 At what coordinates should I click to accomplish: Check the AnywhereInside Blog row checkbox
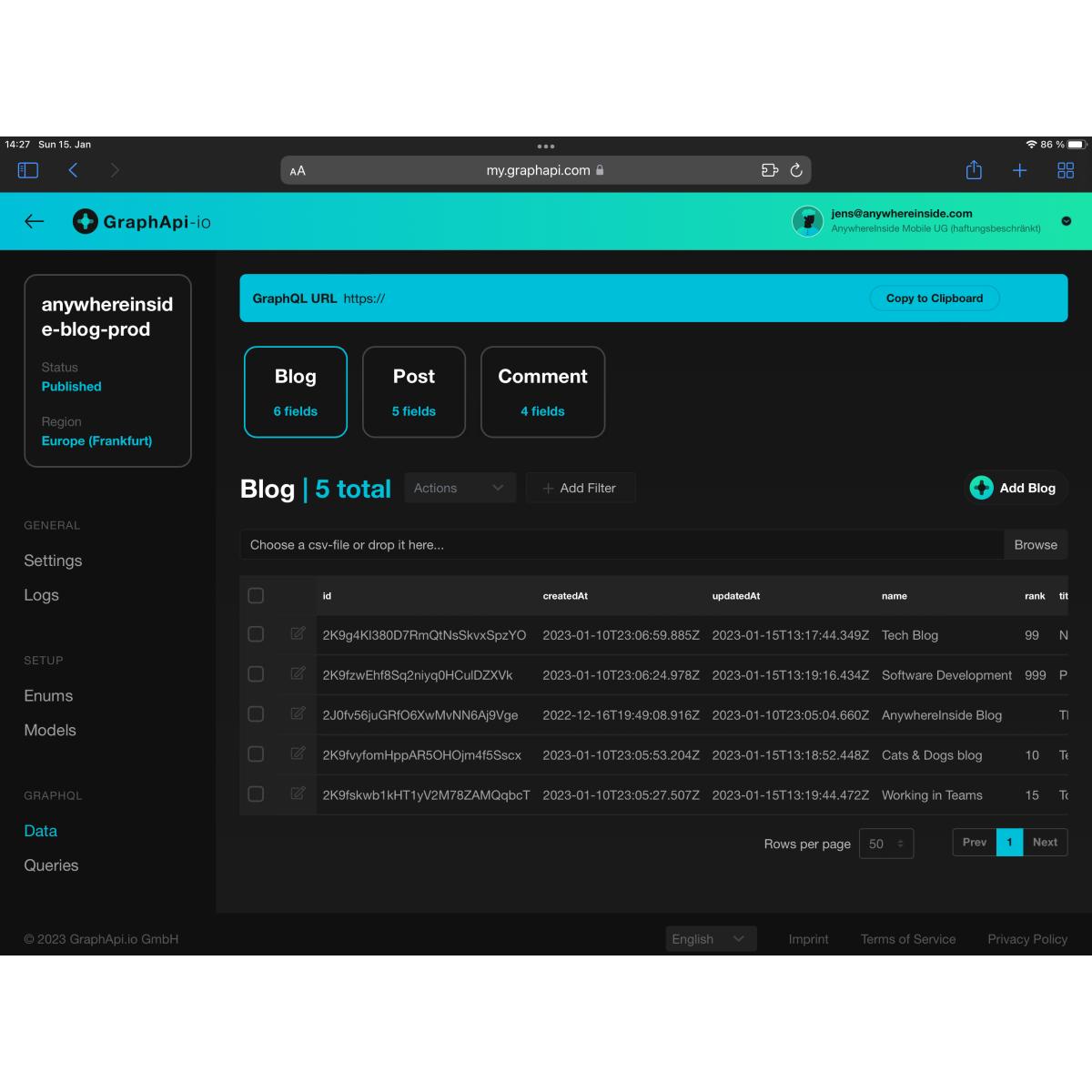click(256, 714)
